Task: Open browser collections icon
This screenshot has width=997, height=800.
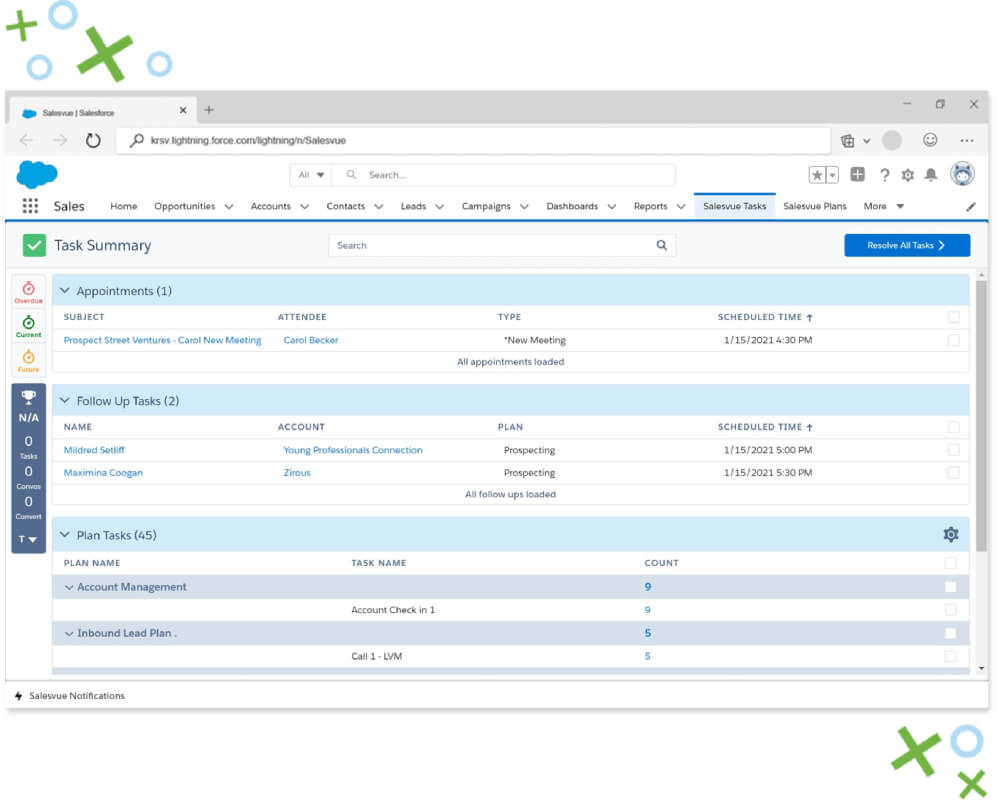Action: pos(848,141)
